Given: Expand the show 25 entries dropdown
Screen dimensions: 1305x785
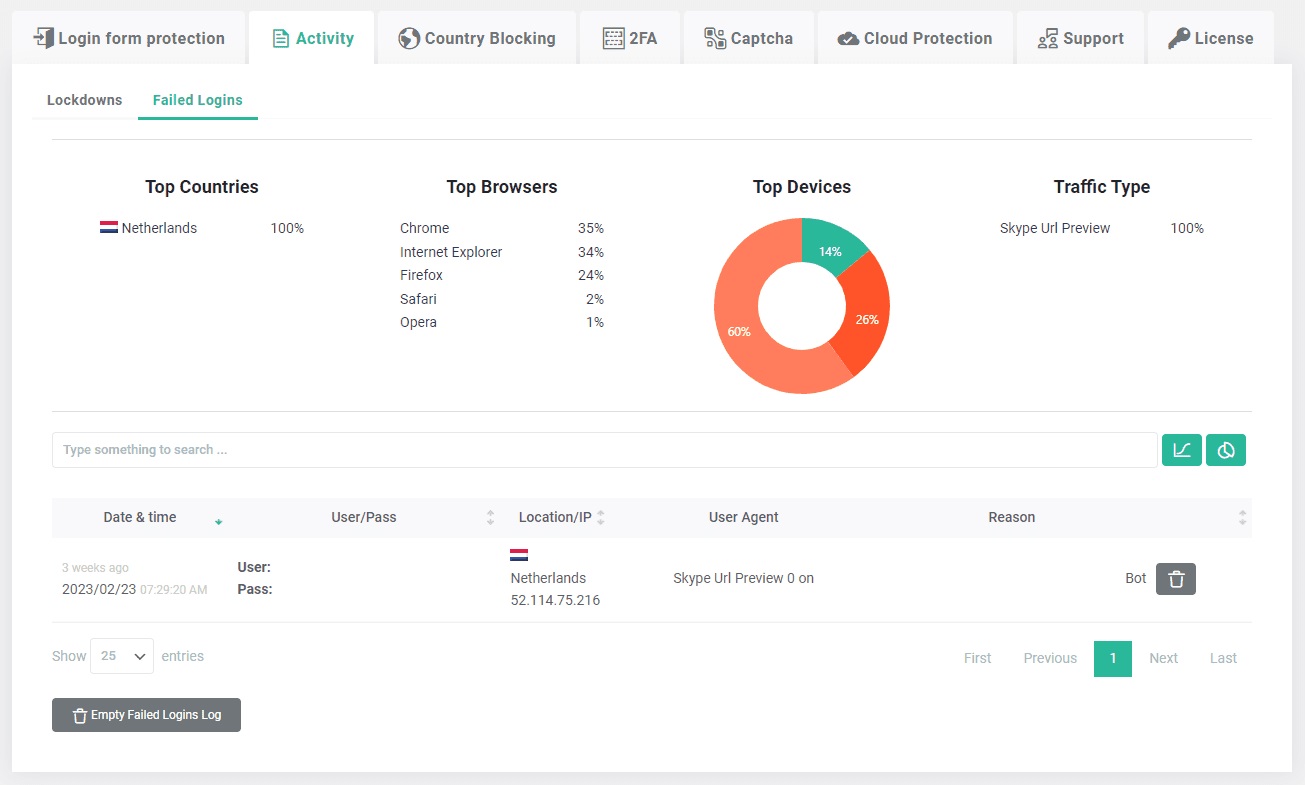Looking at the screenshot, I should tap(122, 656).
